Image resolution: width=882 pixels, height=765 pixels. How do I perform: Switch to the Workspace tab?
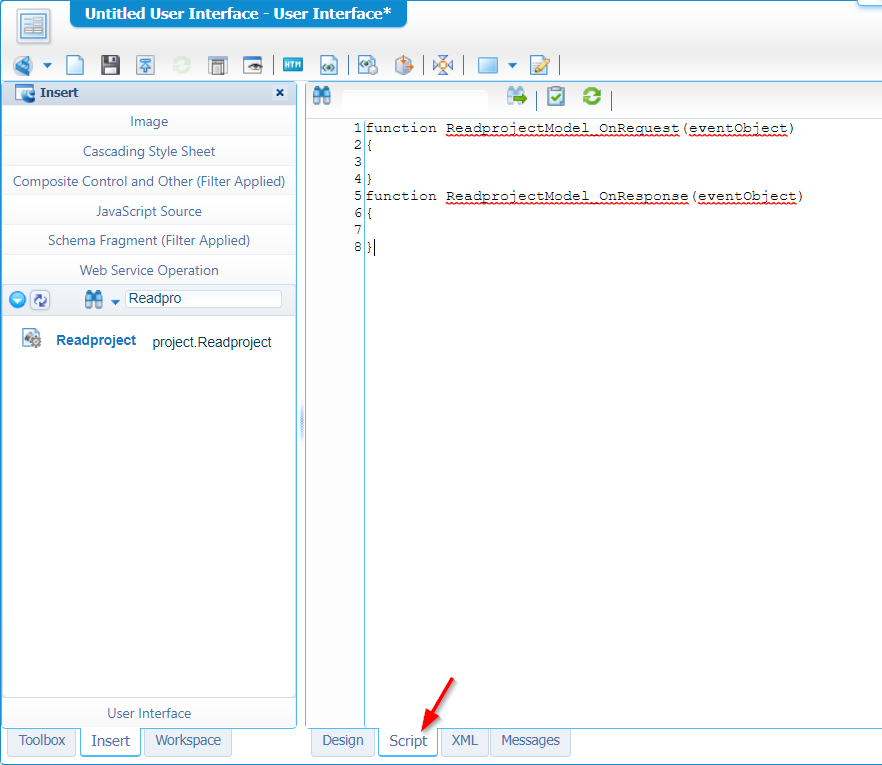(188, 741)
